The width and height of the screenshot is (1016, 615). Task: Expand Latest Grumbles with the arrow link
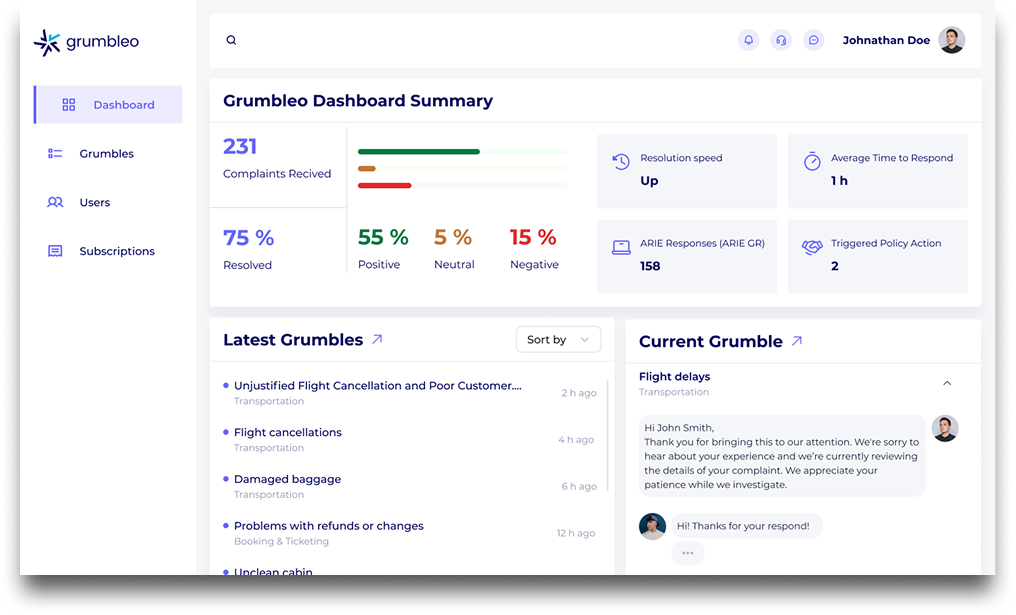pyautogui.click(x=378, y=339)
